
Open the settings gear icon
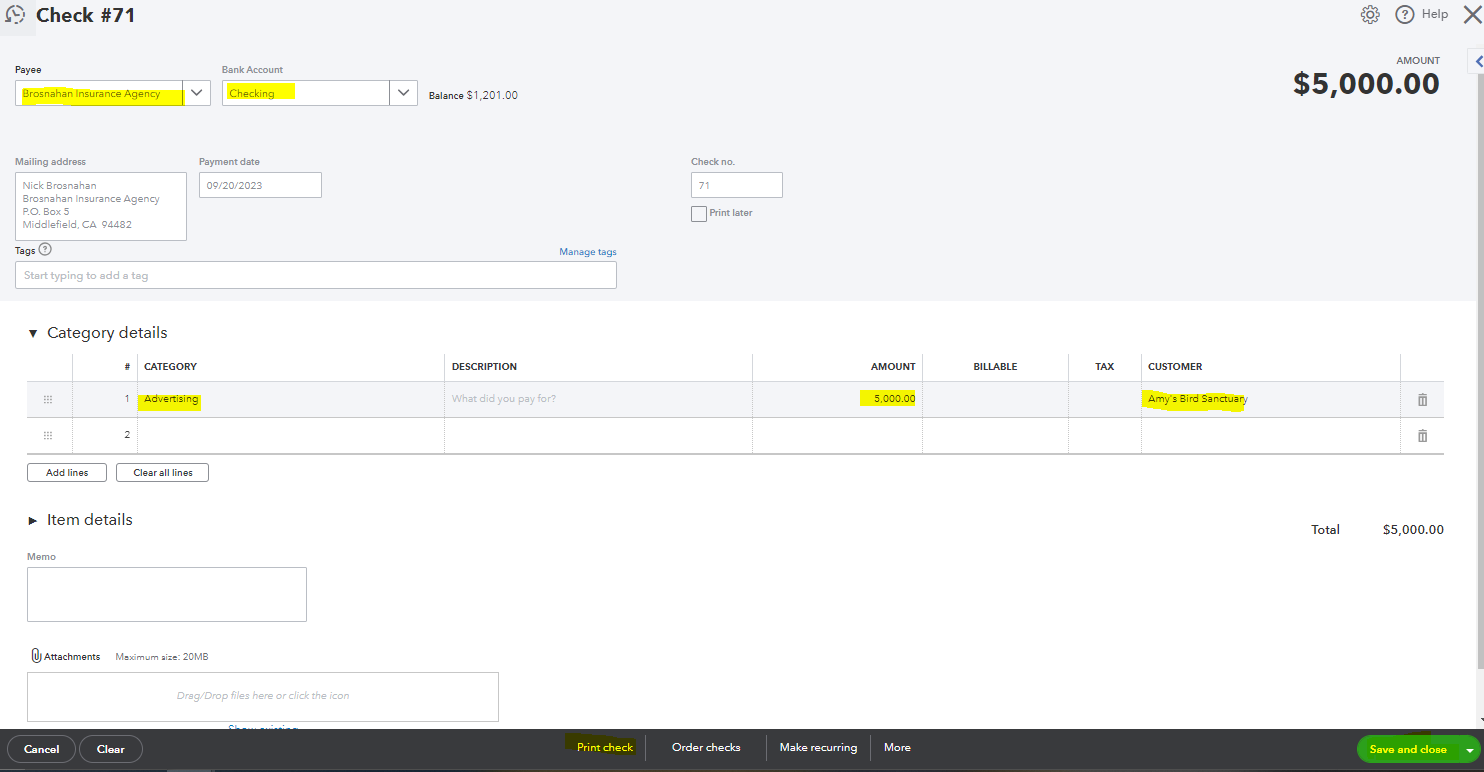click(x=1370, y=14)
